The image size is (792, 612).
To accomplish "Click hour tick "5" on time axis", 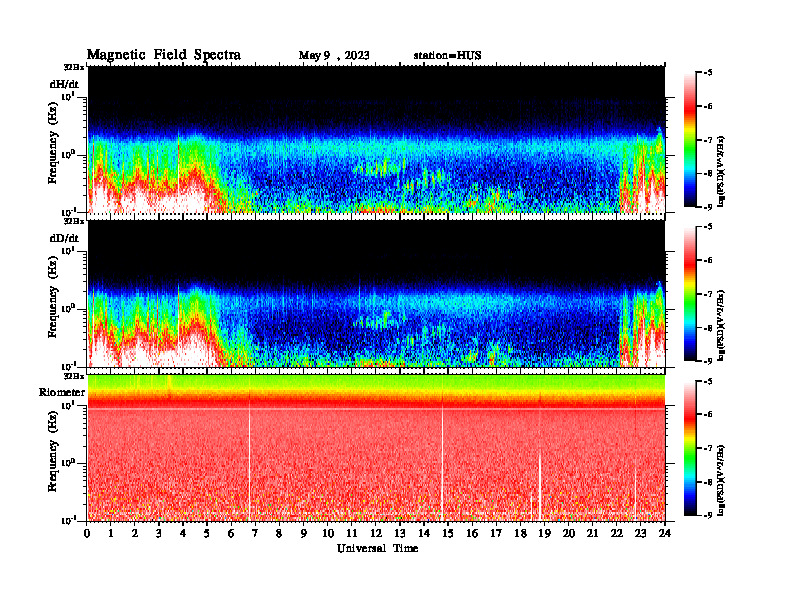I will (207, 533).
